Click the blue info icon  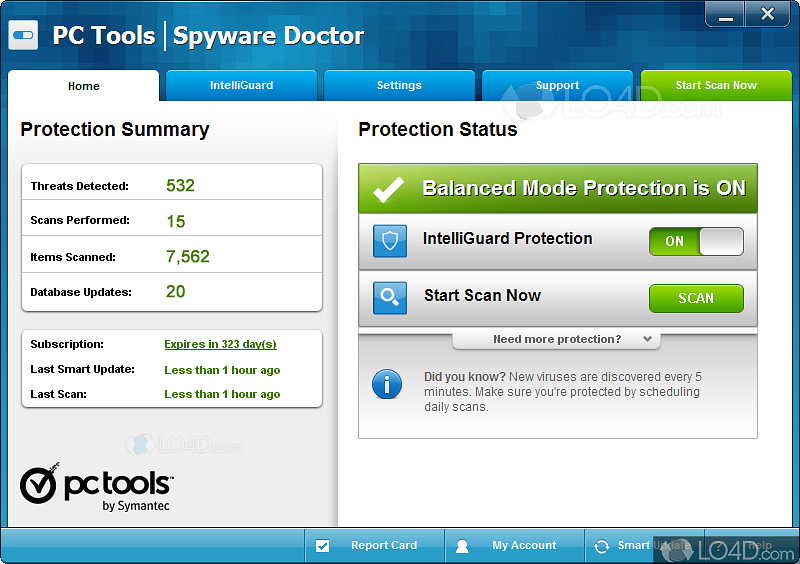[387, 384]
